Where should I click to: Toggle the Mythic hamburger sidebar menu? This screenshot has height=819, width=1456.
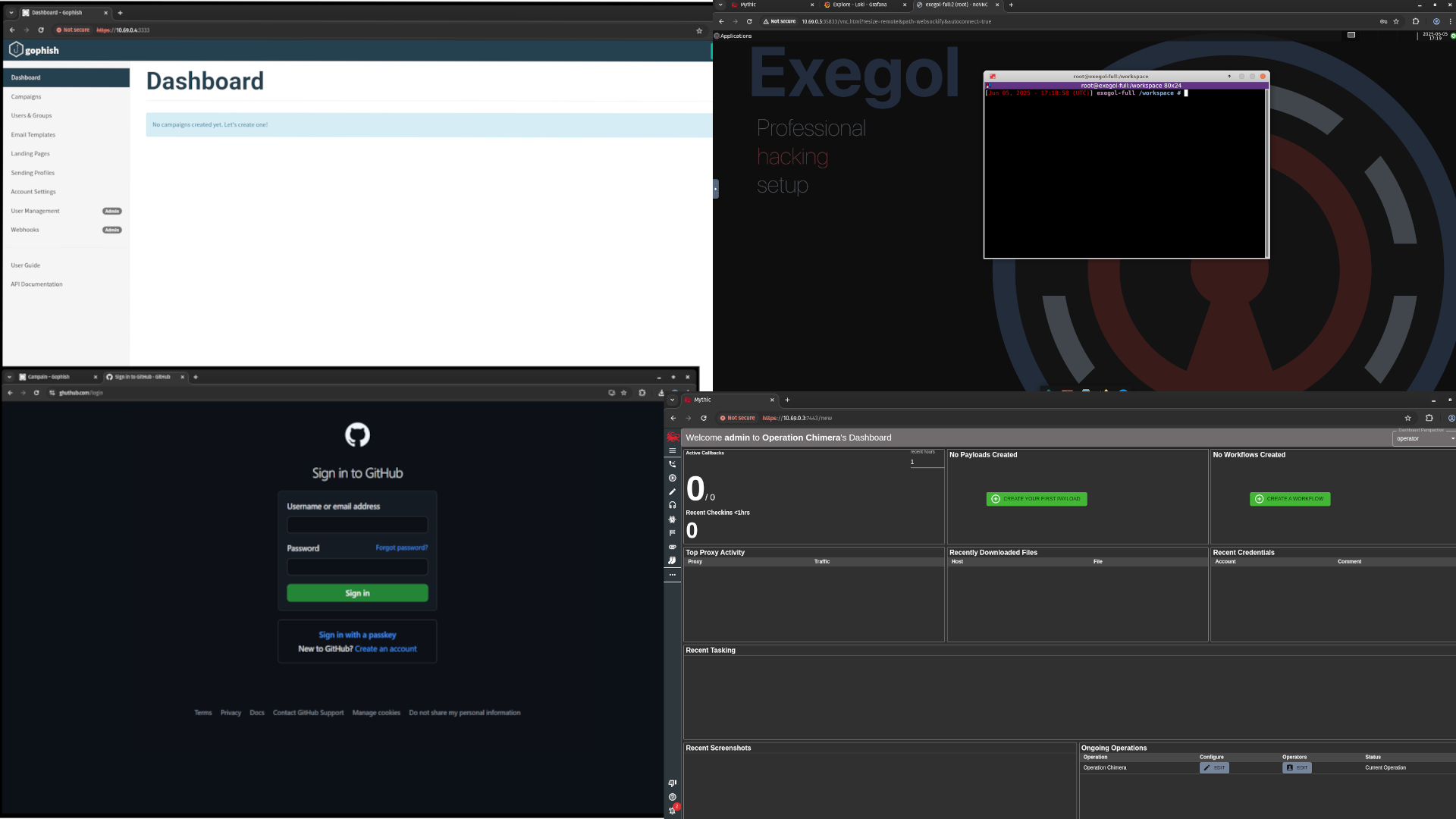[x=672, y=450]
